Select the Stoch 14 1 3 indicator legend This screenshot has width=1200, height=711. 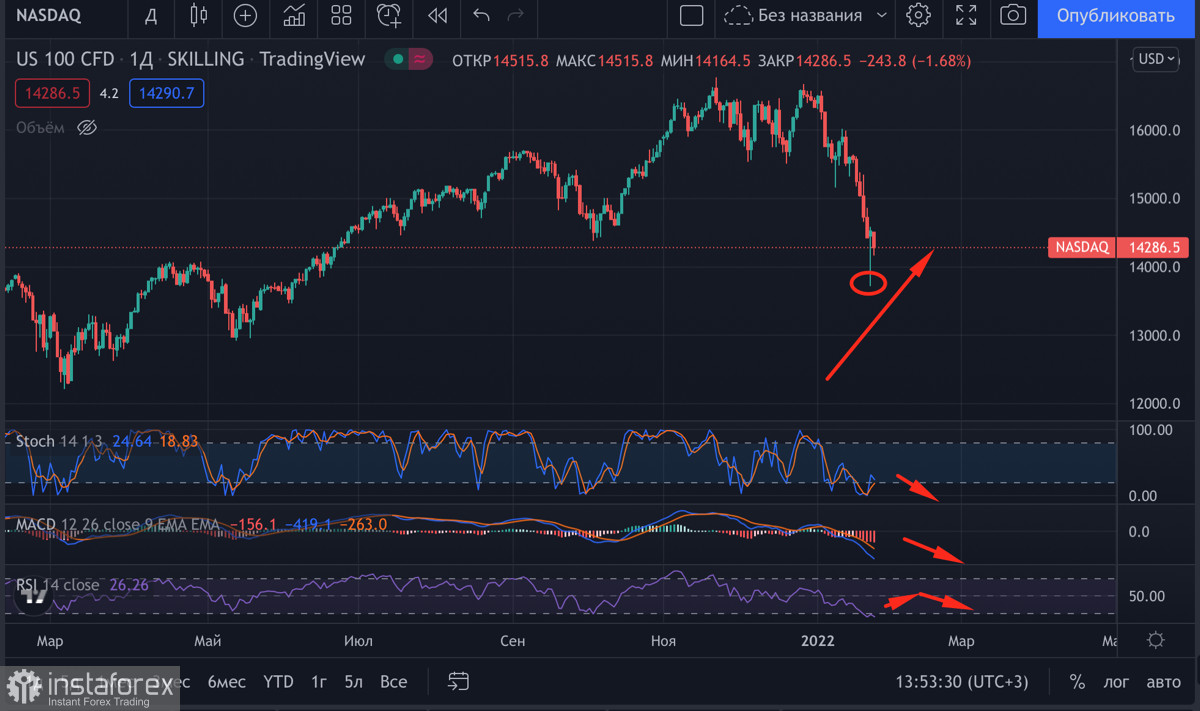click(59, 440)
